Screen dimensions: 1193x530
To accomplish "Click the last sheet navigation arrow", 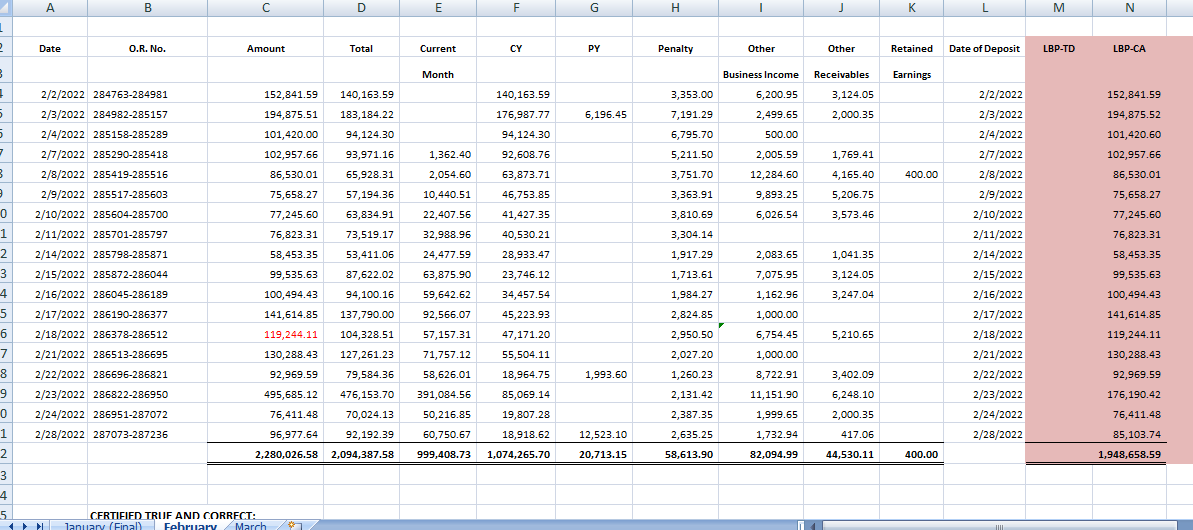I will pyautogui.click(x=40, y=525).
